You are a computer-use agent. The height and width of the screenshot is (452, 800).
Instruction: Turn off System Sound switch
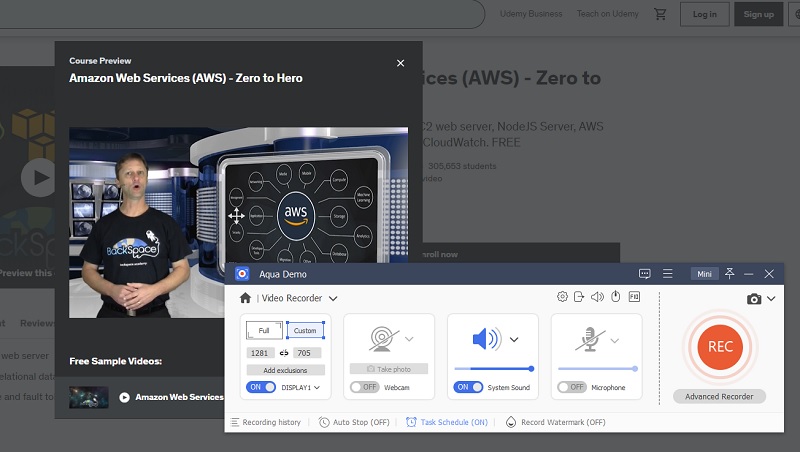point(468,387)
